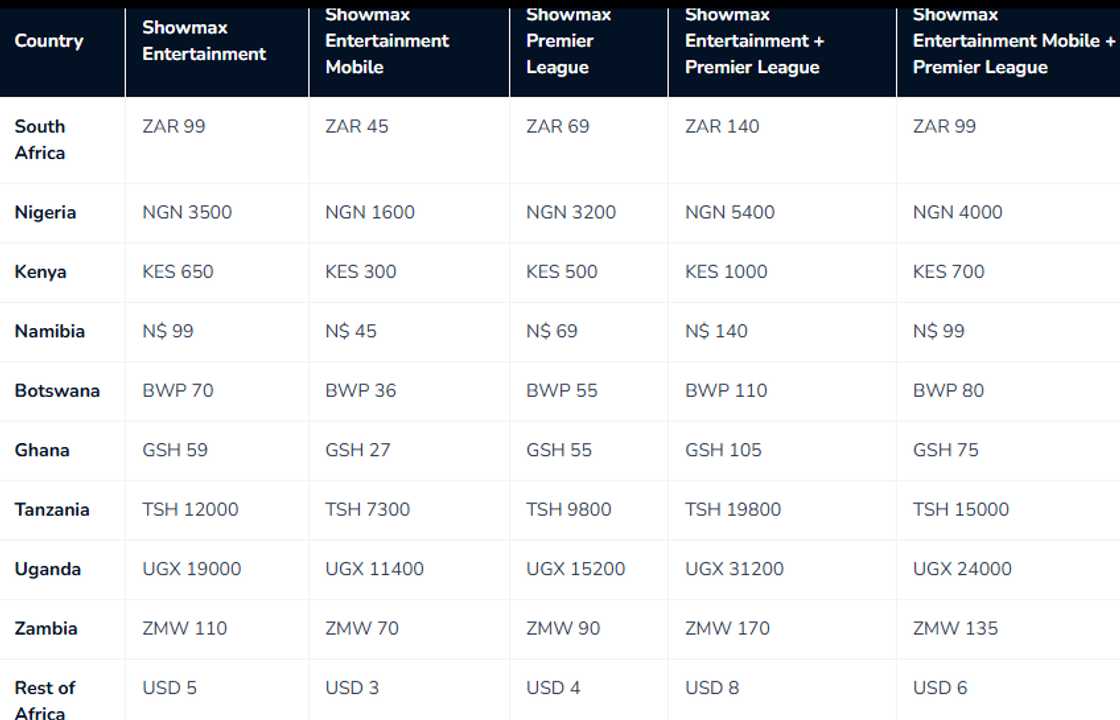1120x720 pixels.
Task: Click the Kenya row label
Action: (40, 272)
